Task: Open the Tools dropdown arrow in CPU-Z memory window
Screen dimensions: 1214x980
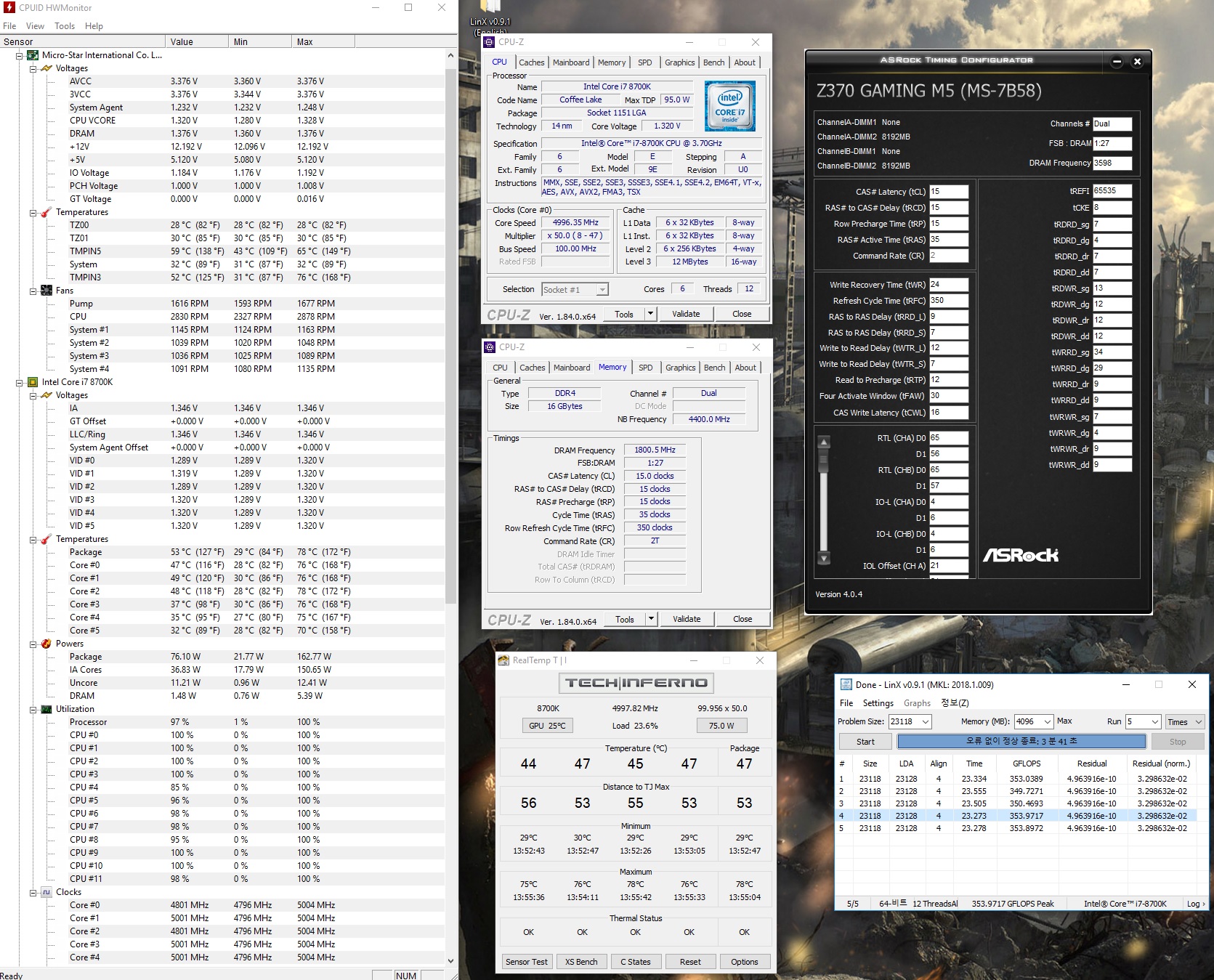Action: (x=651, y=619)
